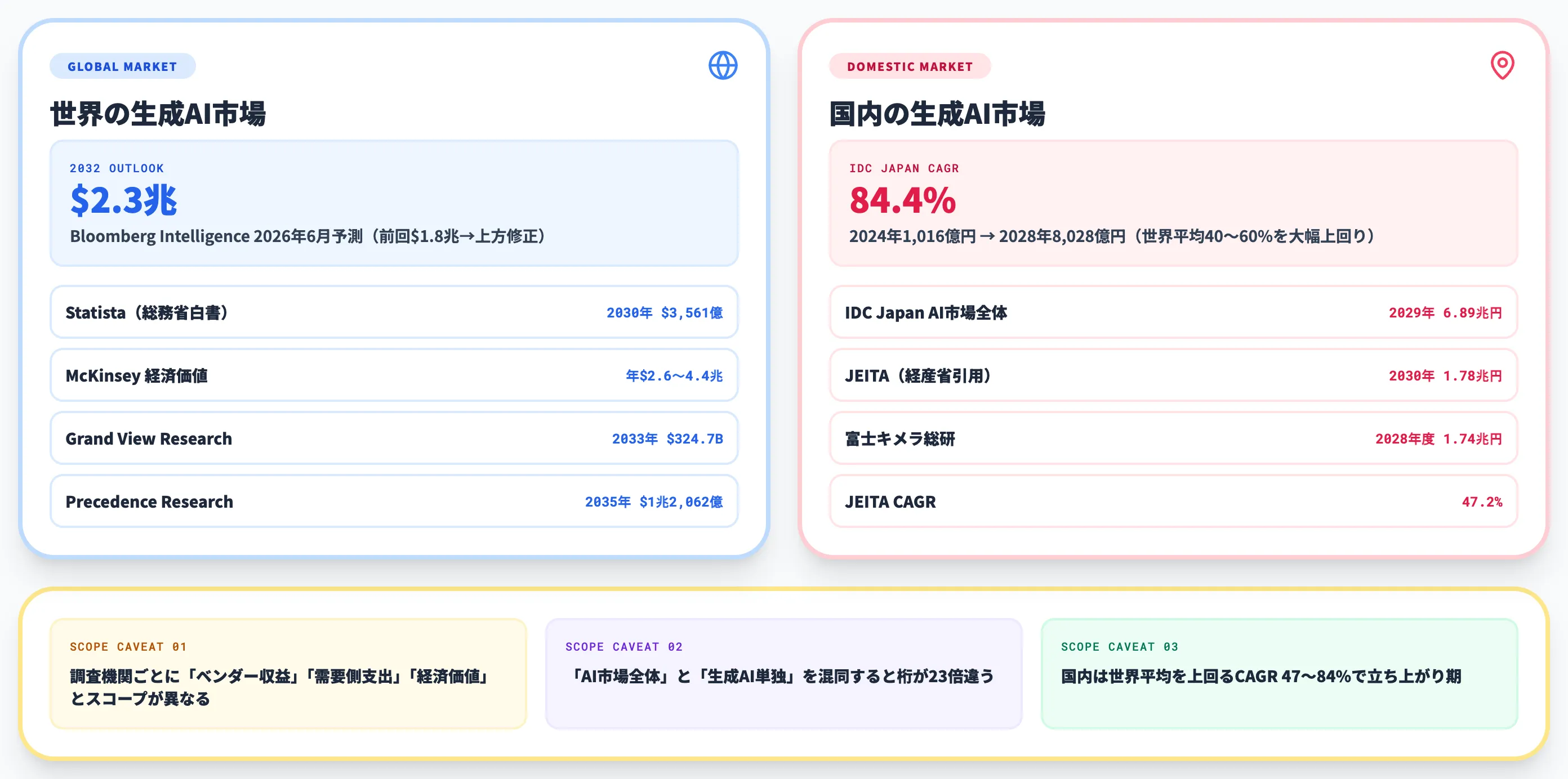Image resolution: width=1568 pixels, height=779 pixels.
Task: Click the IDC JAPAN CAGR label
Action: click(x=904, y=168)
